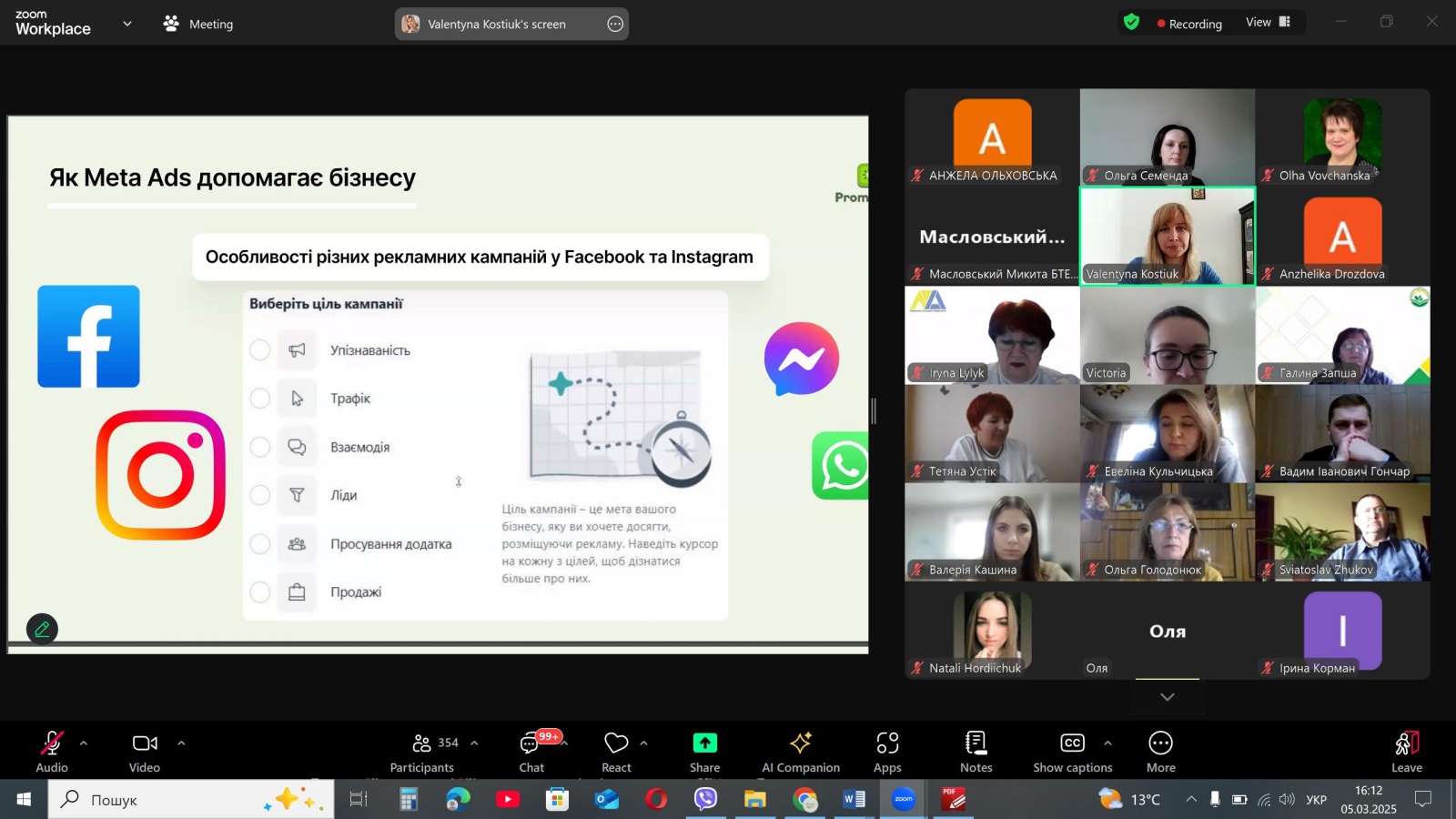
Task: Expand the Zoom Workplace dropdown chevron
Action: [127, 24]
